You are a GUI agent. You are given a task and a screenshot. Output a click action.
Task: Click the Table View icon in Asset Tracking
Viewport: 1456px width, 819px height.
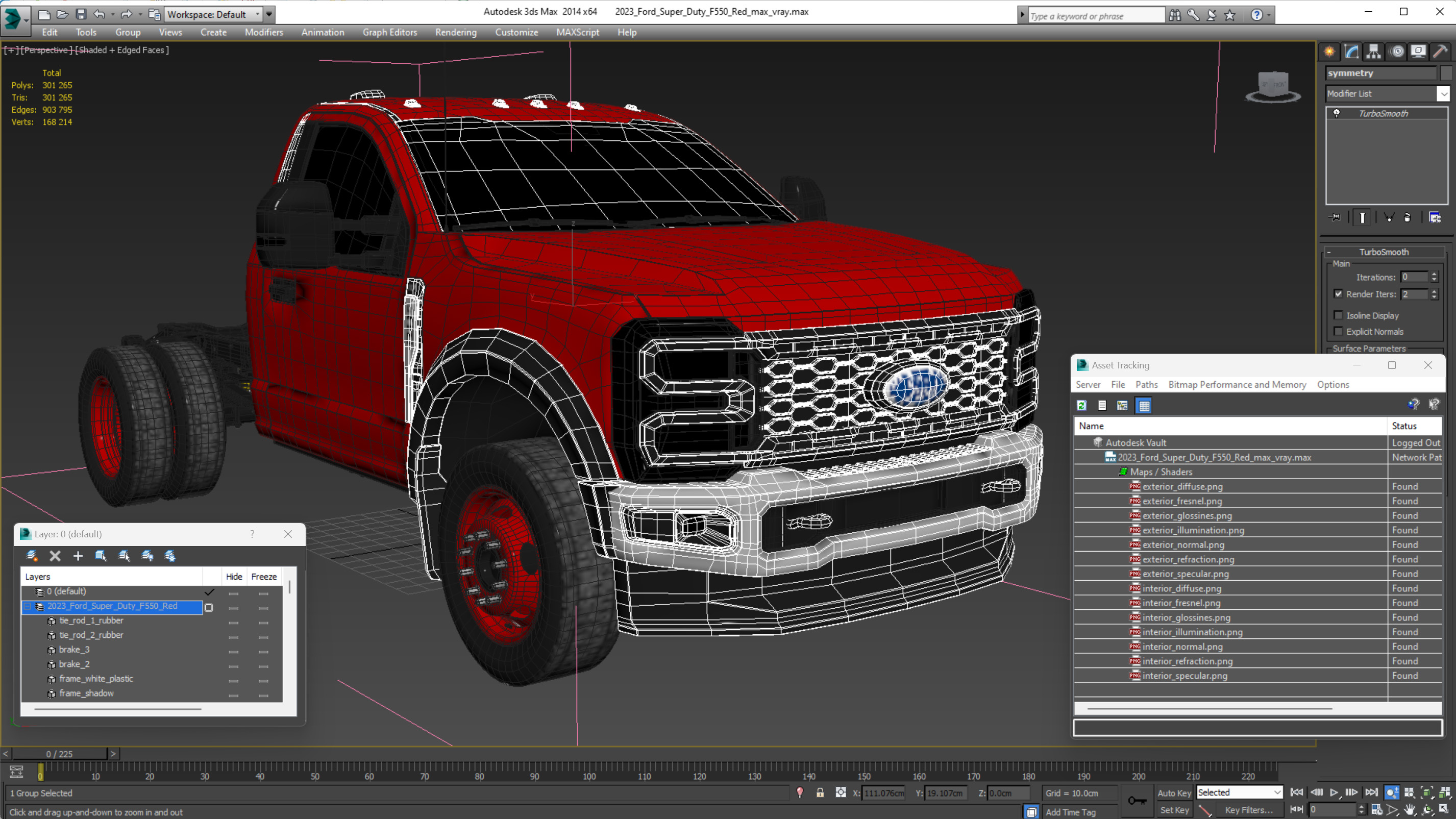tap(1144, 405)
